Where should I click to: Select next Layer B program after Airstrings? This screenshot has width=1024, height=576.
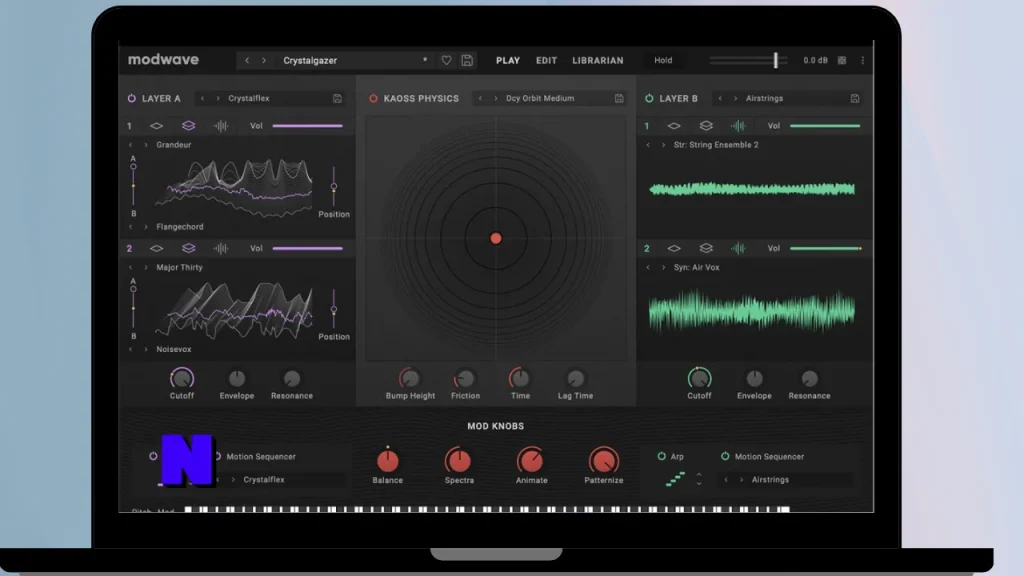click(x=735, y=99)
